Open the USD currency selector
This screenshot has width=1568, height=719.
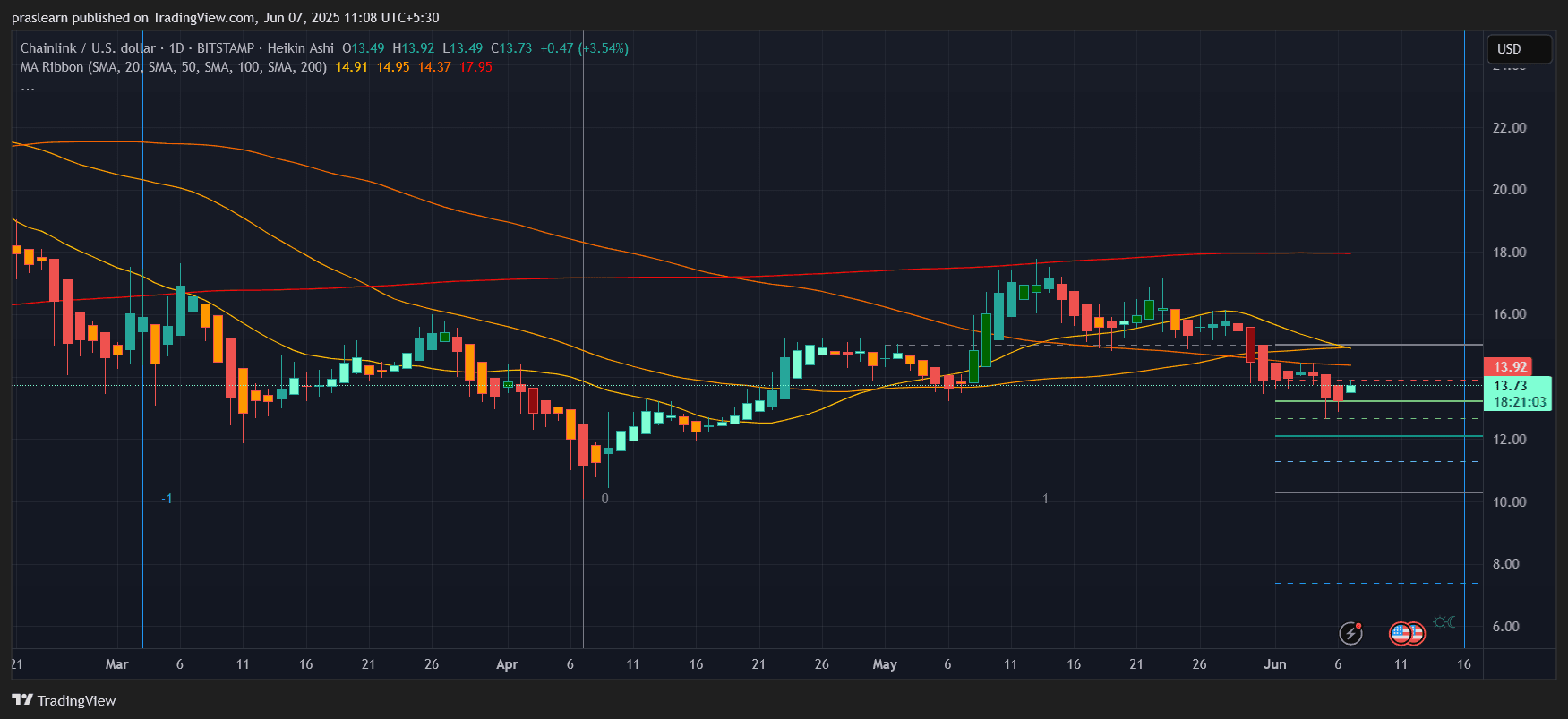click(x=1518, y=49)
